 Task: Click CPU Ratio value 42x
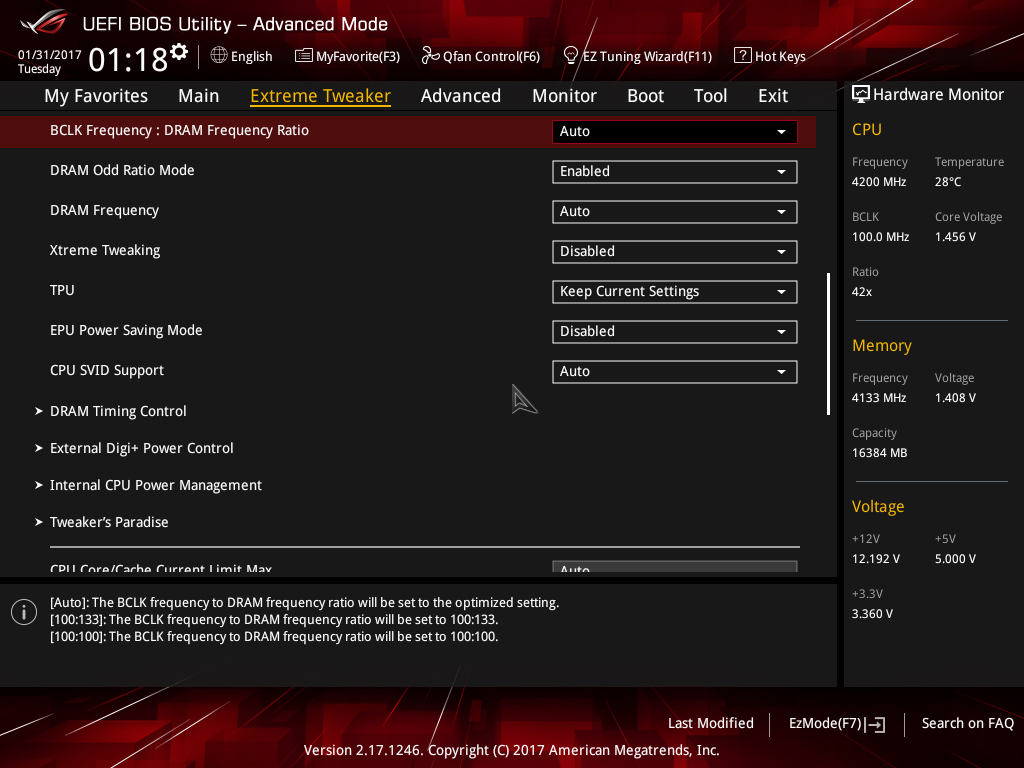(861, 292)
